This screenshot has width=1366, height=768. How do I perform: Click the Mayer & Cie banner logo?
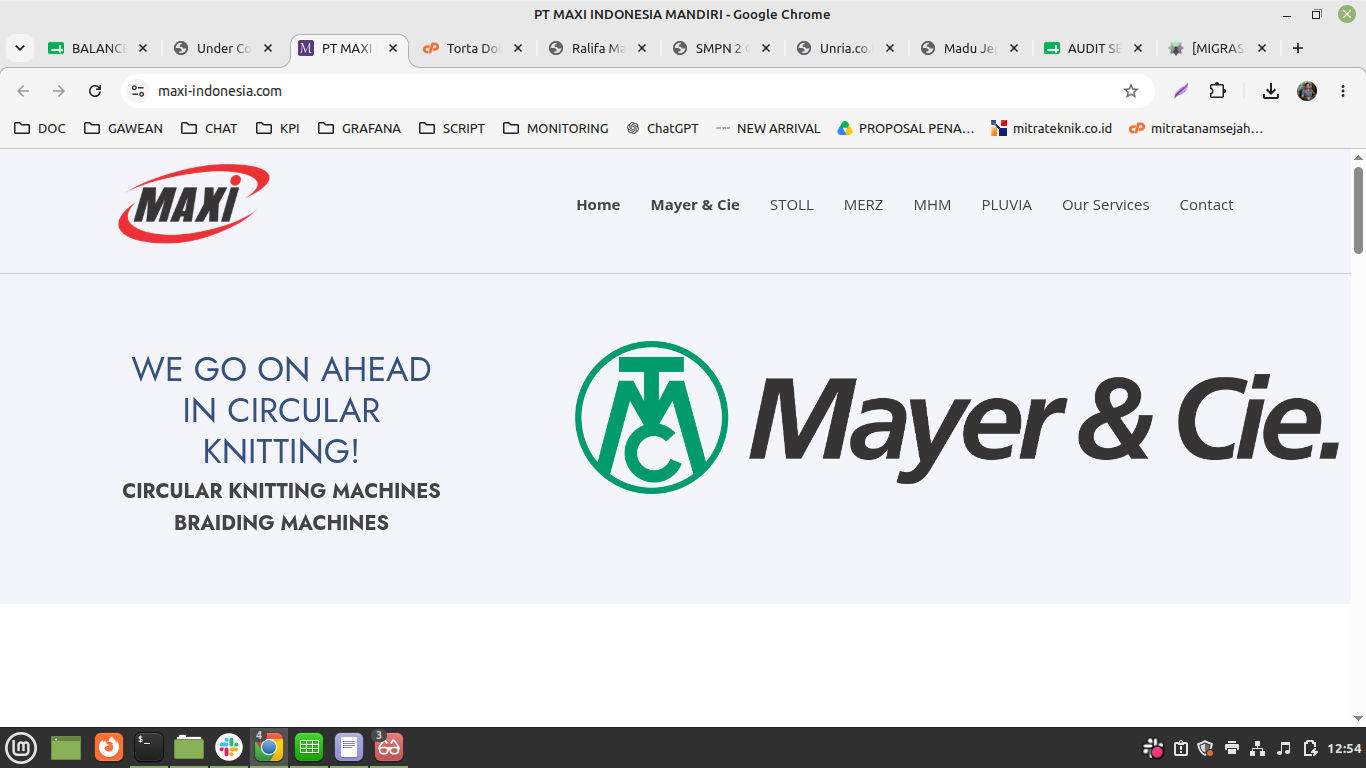point(957,417)
